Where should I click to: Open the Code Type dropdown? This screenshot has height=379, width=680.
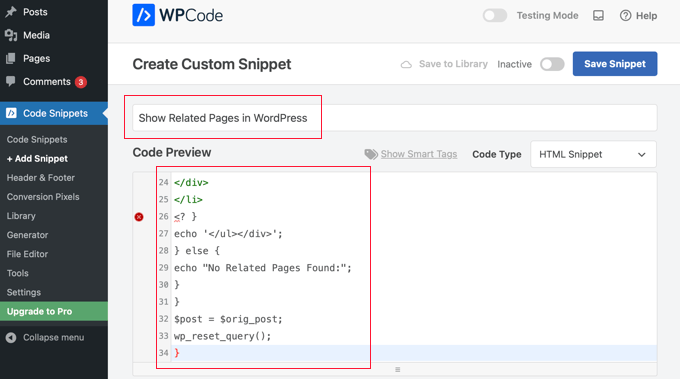tap(593, 154)
